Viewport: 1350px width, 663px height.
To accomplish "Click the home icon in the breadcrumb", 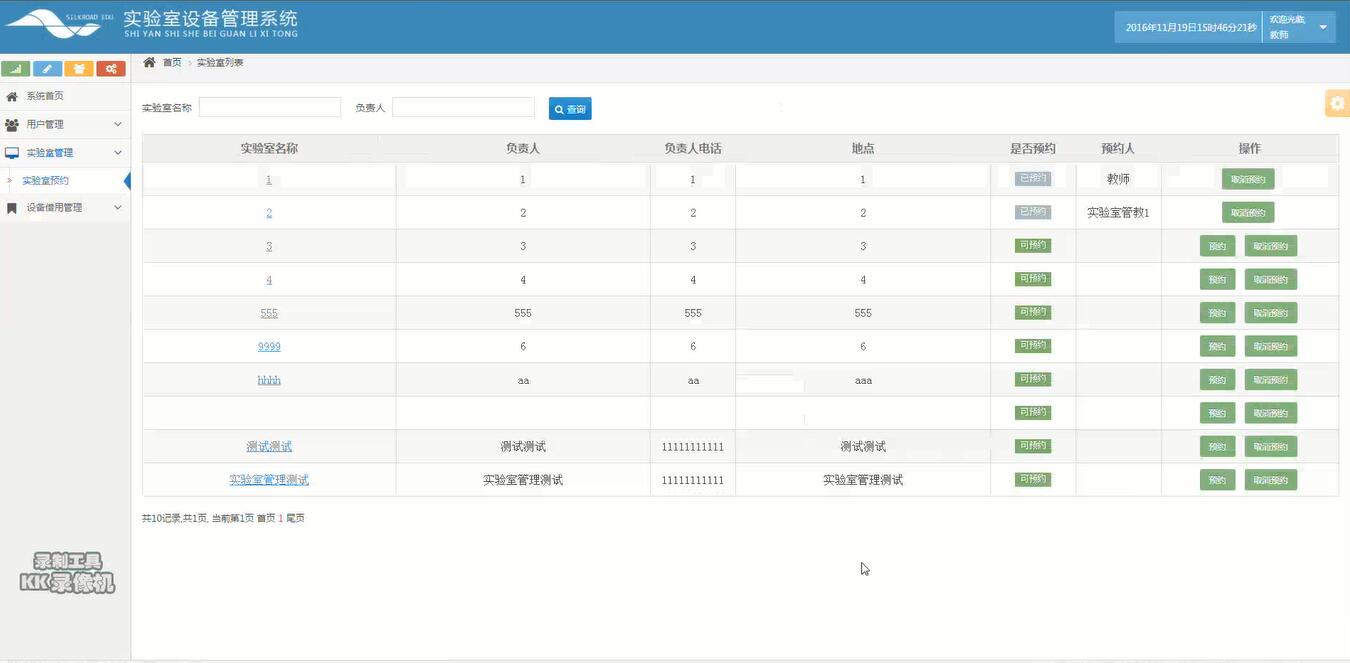I will pyautogui.click(x=148, y=61).
